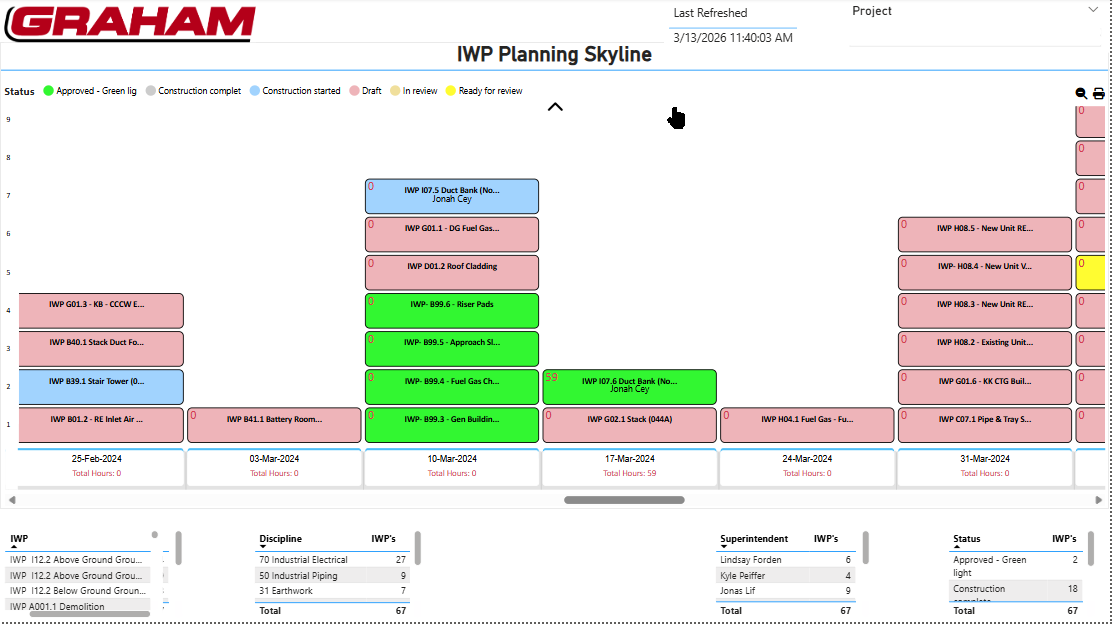This screenshot has height=625, width=1113.
Task: Select the 50 Industrial Piping row
Action: pos(332,575)
